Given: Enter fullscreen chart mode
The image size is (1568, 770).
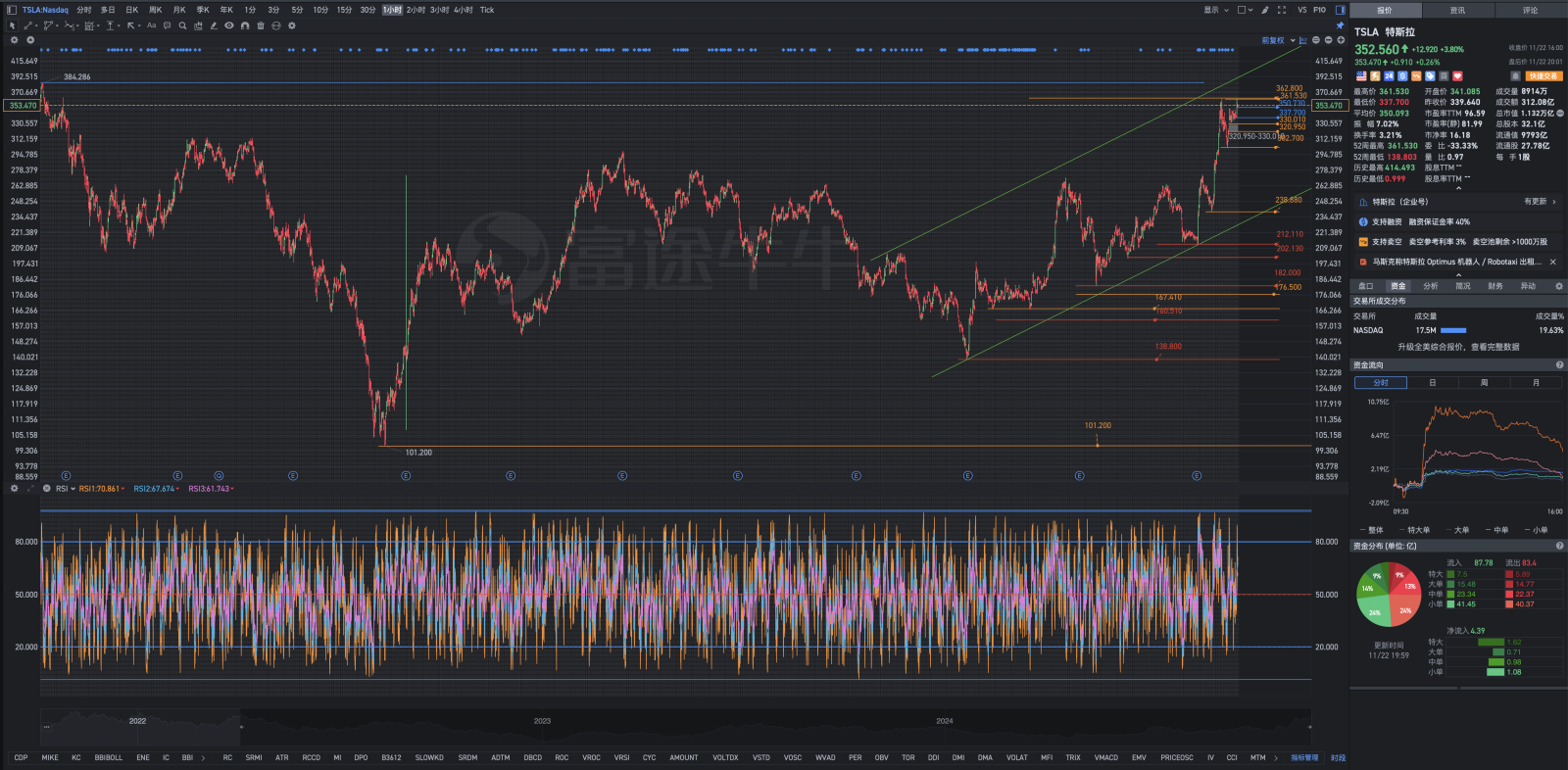Looking at the screenshot, I should (1282, 10).
